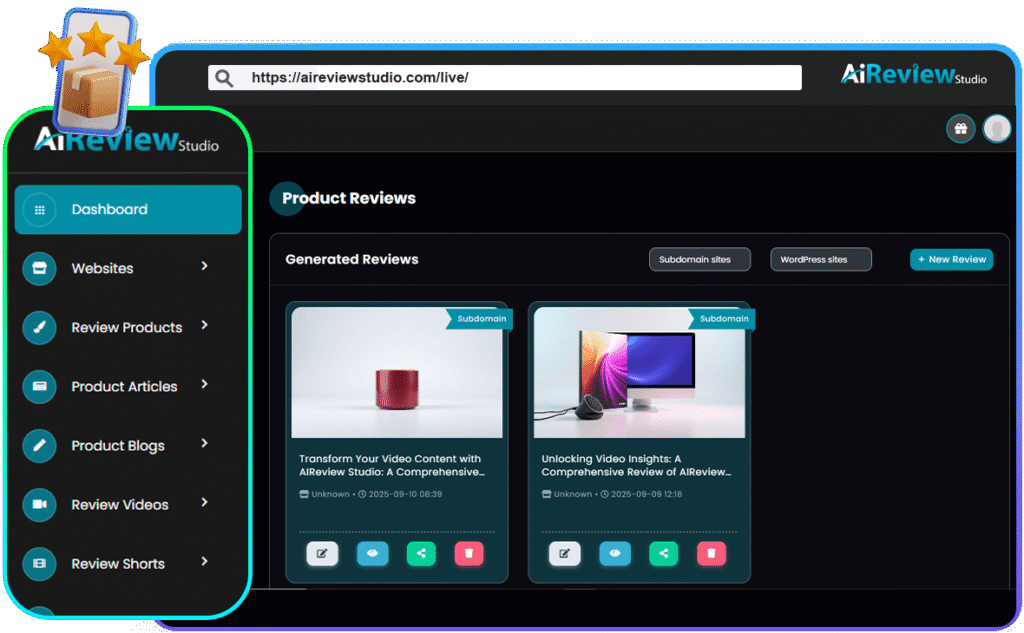Expand the Review Videos chevron
This screenshot has width=1024, height=633.
[204, 502]
